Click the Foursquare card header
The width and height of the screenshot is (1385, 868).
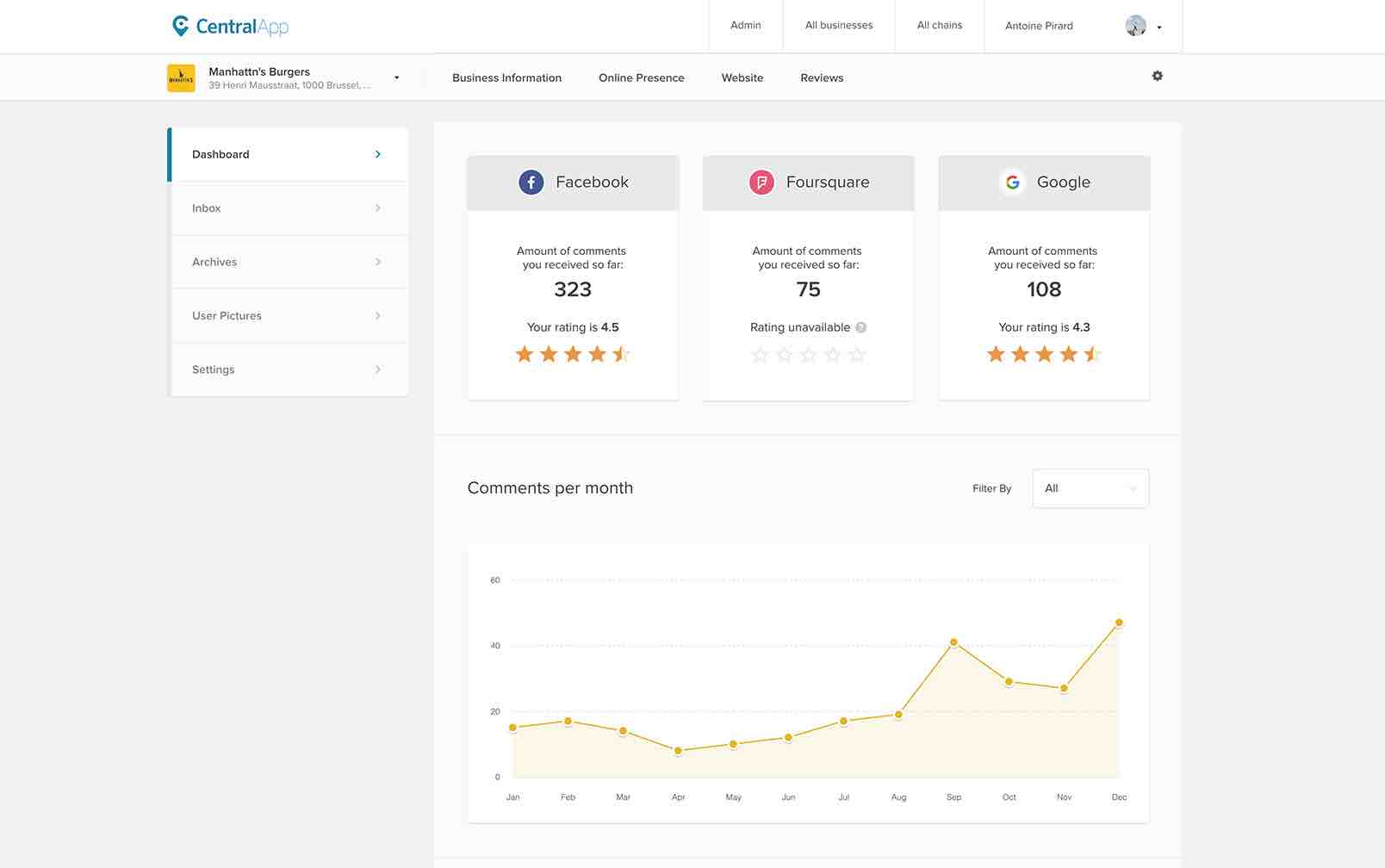808,183
